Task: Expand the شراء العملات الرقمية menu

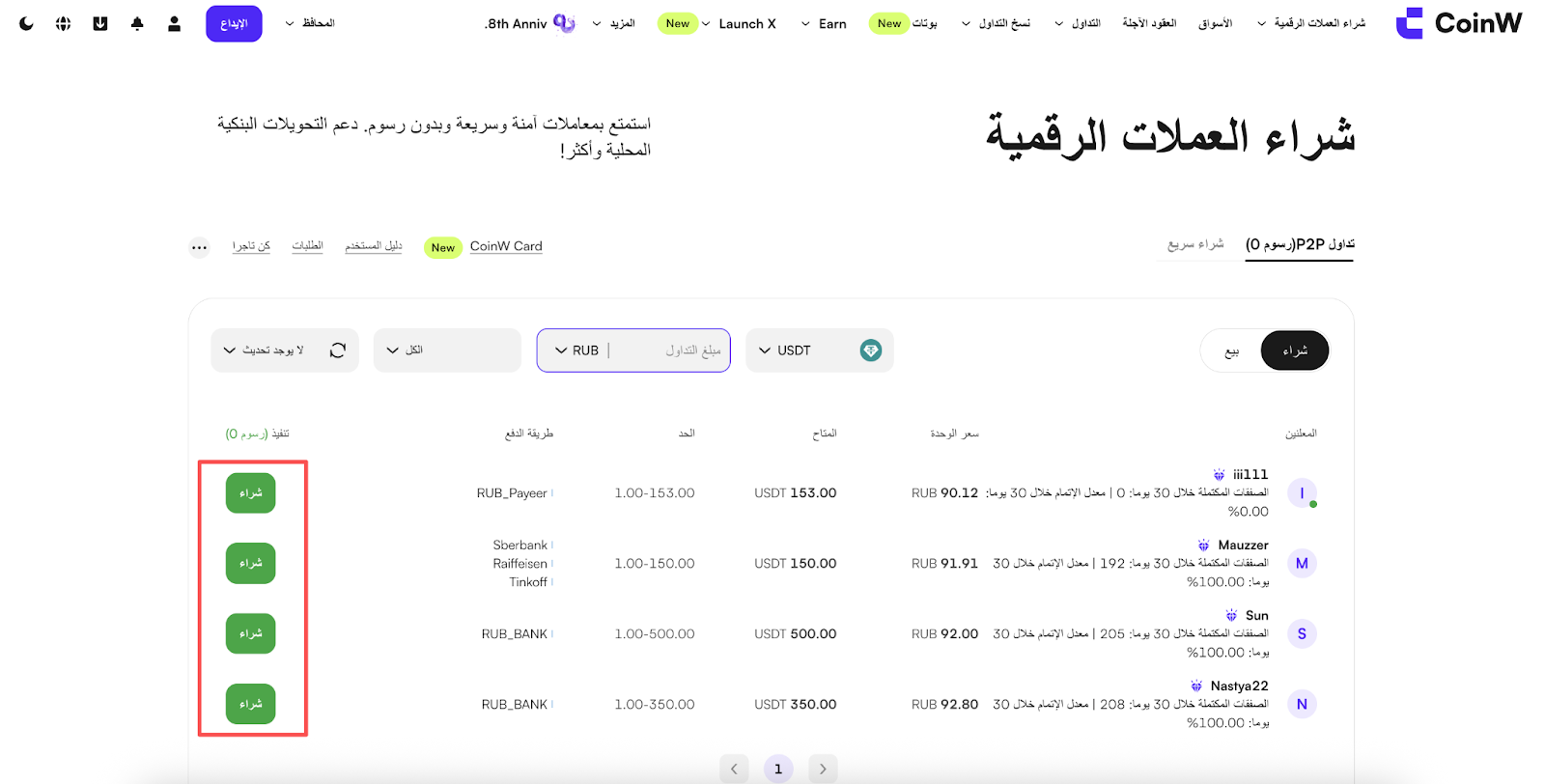Action: coord(1311,23)
